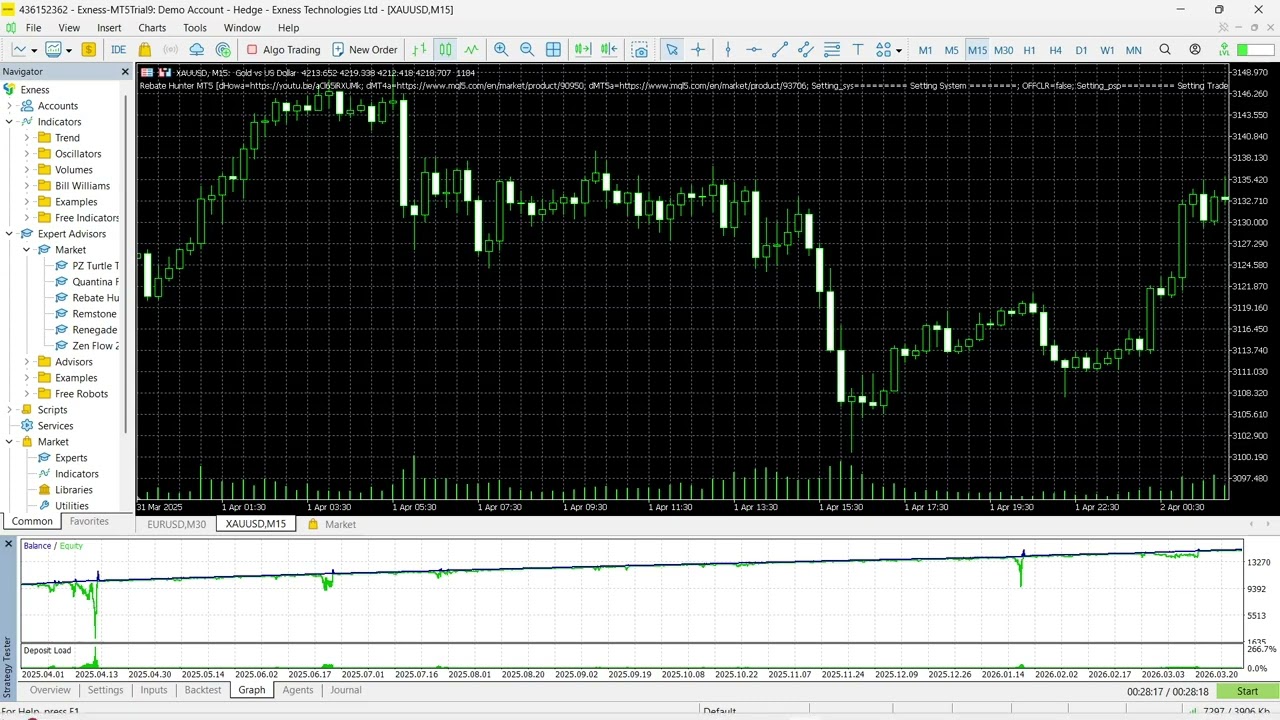
Task: Toggle the Algo Trading button
Action: [284, 49]
